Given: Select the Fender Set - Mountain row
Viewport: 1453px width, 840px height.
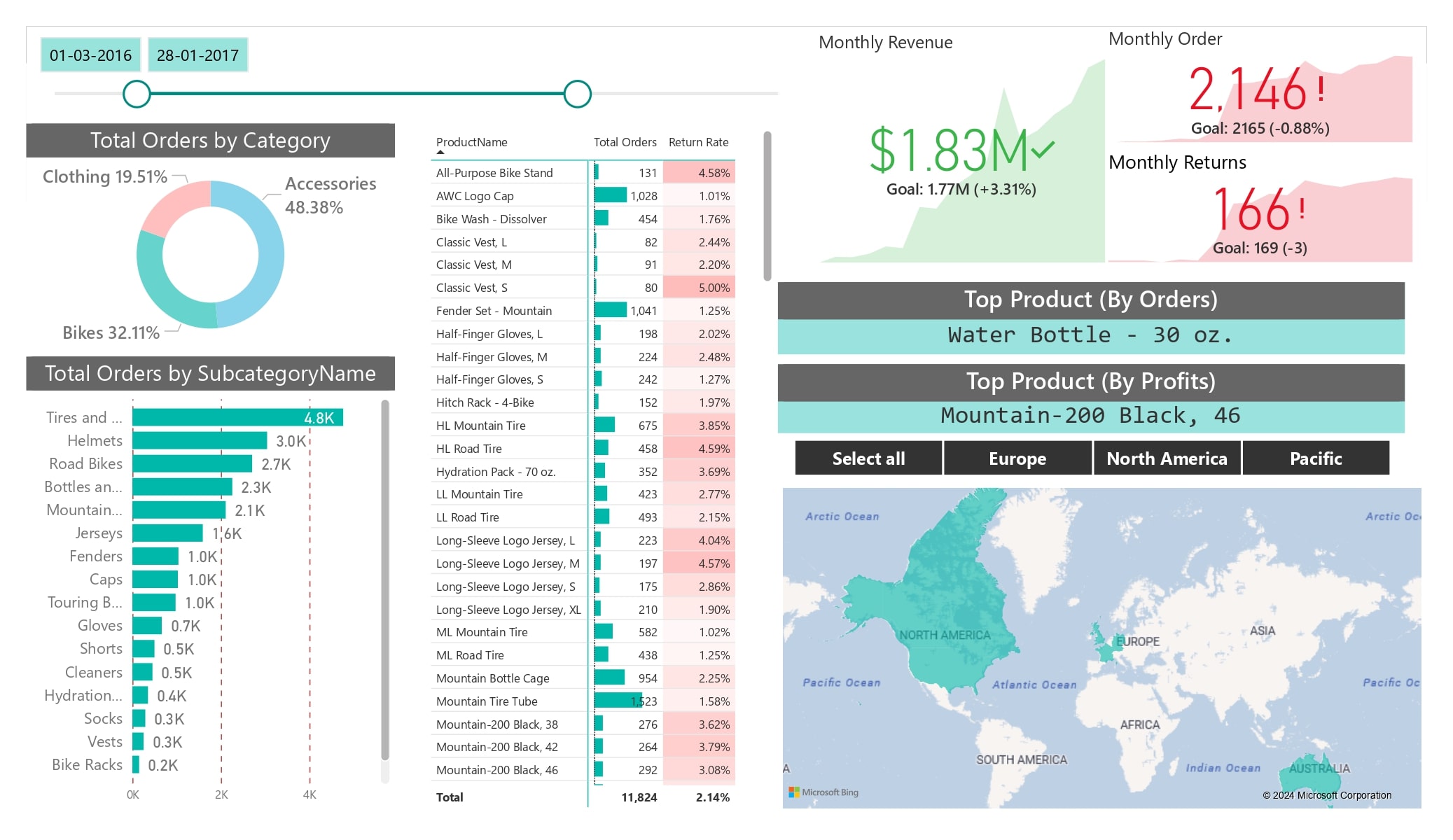Looking at the screenshot, I should [583, 311].
